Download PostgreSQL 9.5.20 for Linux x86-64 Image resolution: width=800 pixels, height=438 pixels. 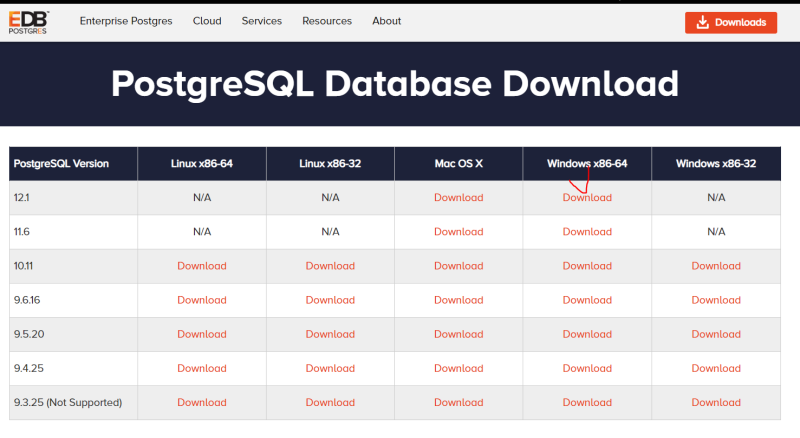202,334
